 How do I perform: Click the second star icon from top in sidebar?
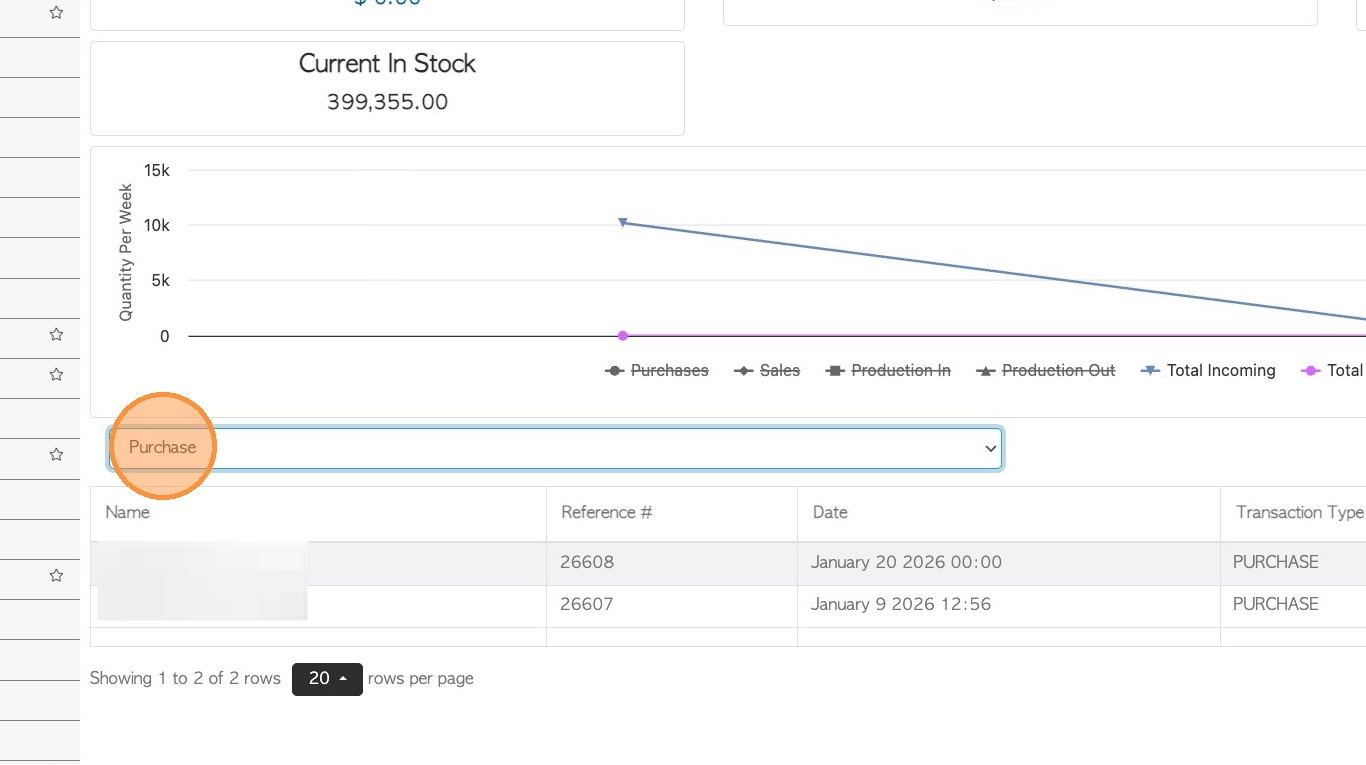coord(56,334)
